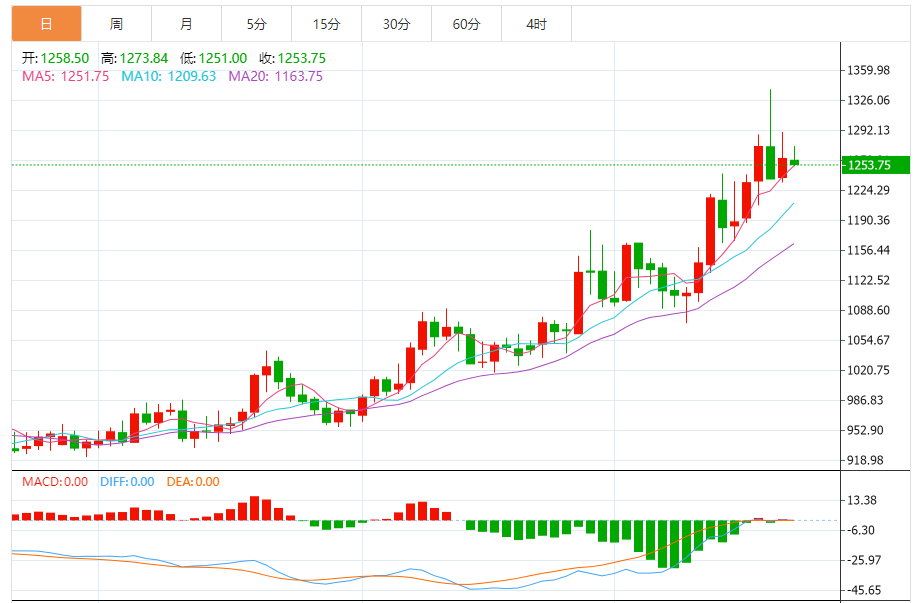The height and width of the screenshot is (603, 914).
Task: Click the MA20: 1163.75 indicator label
Action: click(x=275, y=76)
